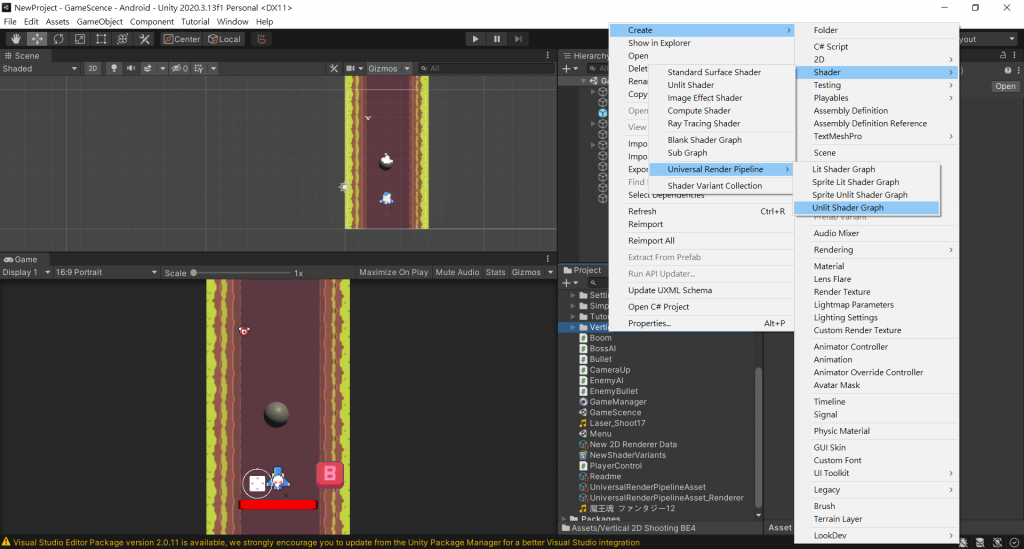Click the Laser_Shoot17 audio file icon
Screen dimensions: 1024x549
[x=582, y=423]
